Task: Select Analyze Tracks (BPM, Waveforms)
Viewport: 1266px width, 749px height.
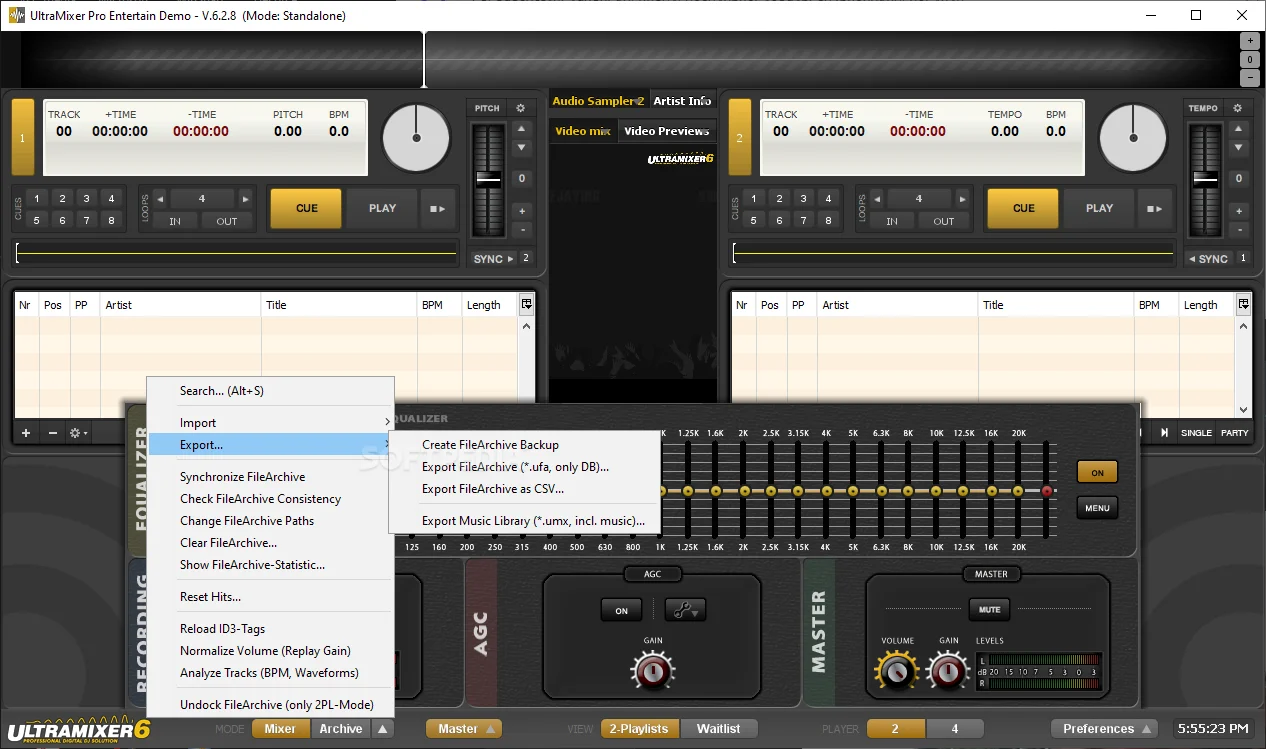Action: [x=270, y=673]
